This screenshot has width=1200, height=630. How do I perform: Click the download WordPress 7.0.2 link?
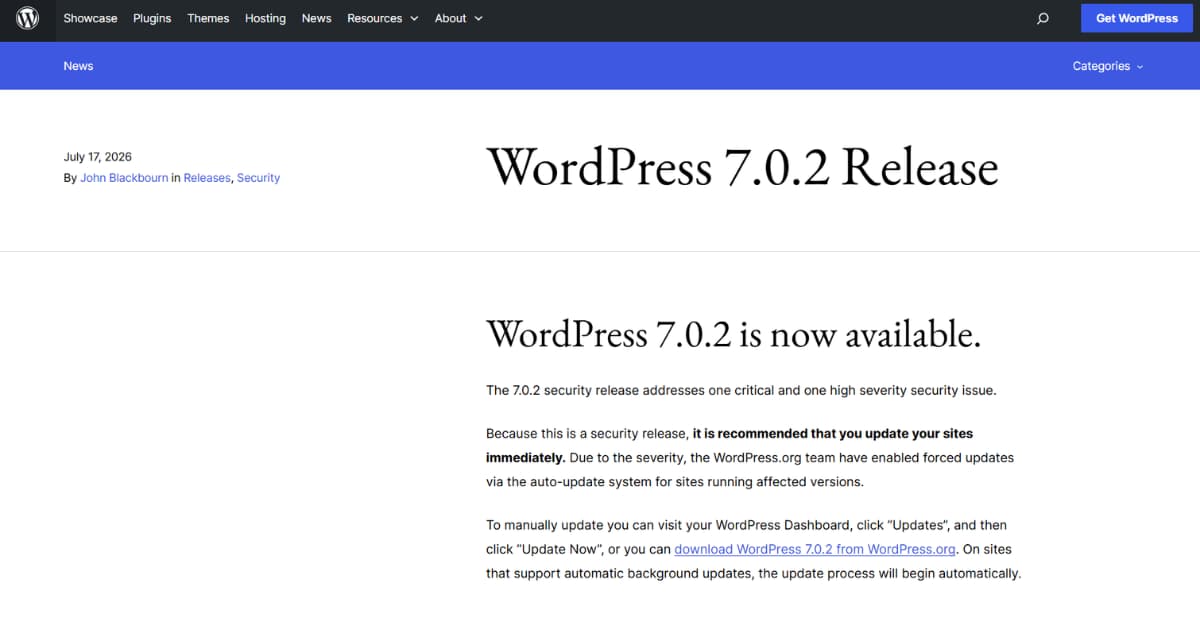(x=815, y=549)
